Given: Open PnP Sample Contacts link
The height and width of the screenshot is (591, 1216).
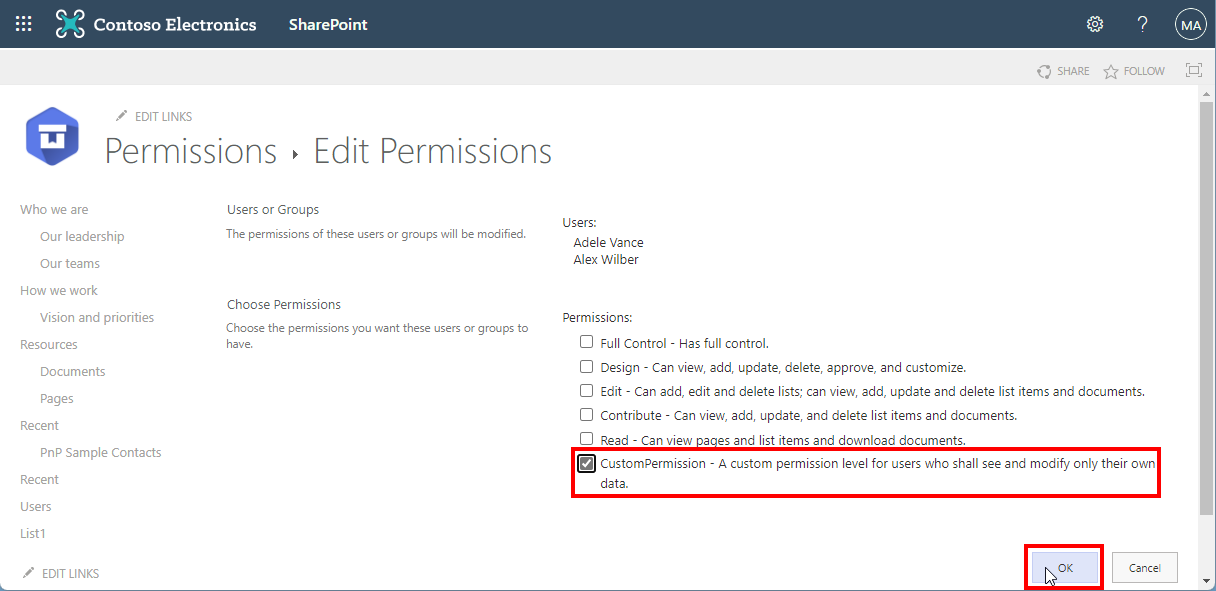Looking at the screenshot, I should (100, 452).
